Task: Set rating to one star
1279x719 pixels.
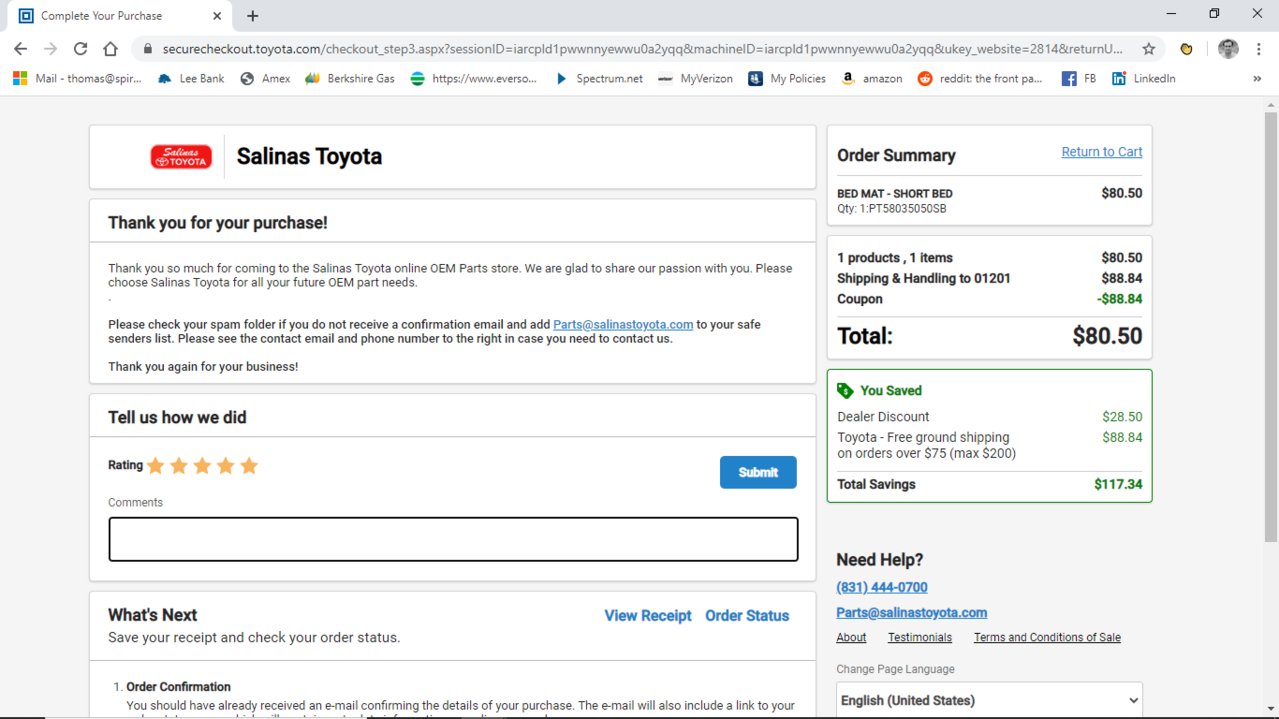Action: 155,465
